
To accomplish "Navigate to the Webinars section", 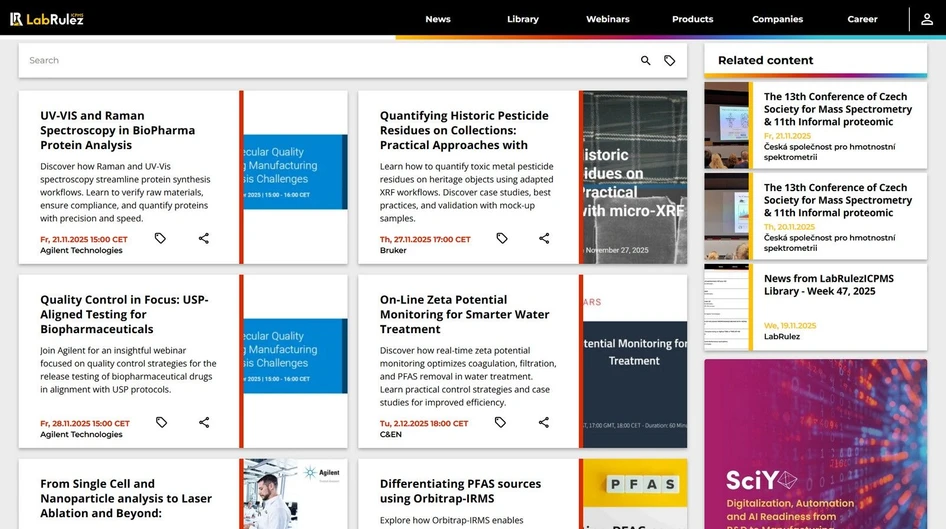I will [607, 19].
